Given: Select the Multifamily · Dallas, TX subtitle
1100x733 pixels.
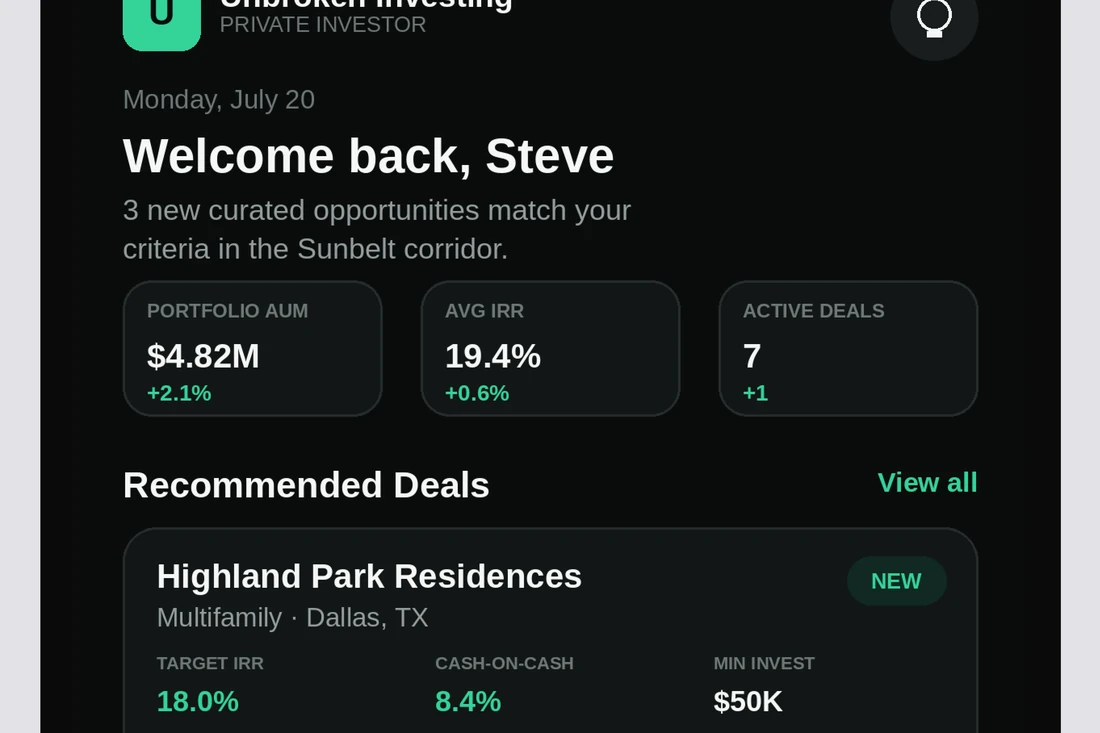Looking at the screenshot, I should [x=293, y=618].
